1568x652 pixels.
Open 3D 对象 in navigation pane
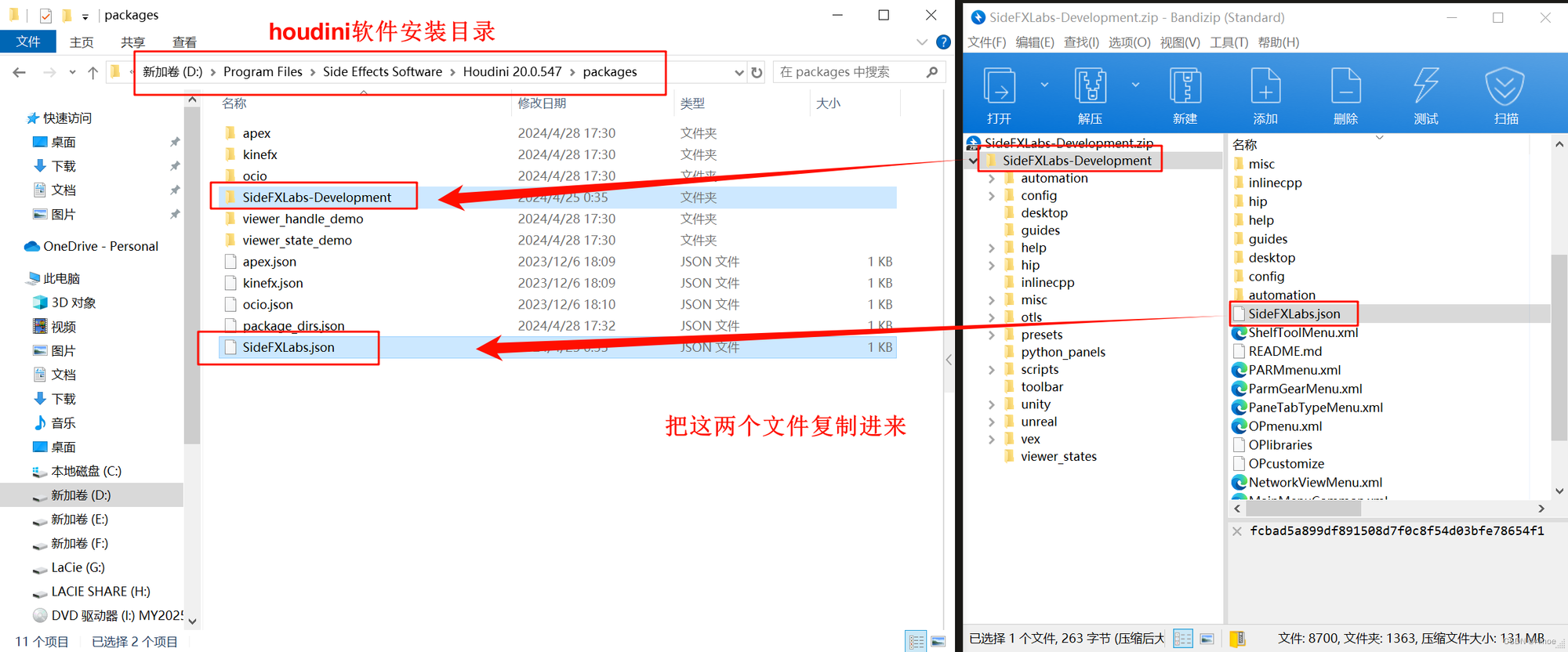coord(74,302)
